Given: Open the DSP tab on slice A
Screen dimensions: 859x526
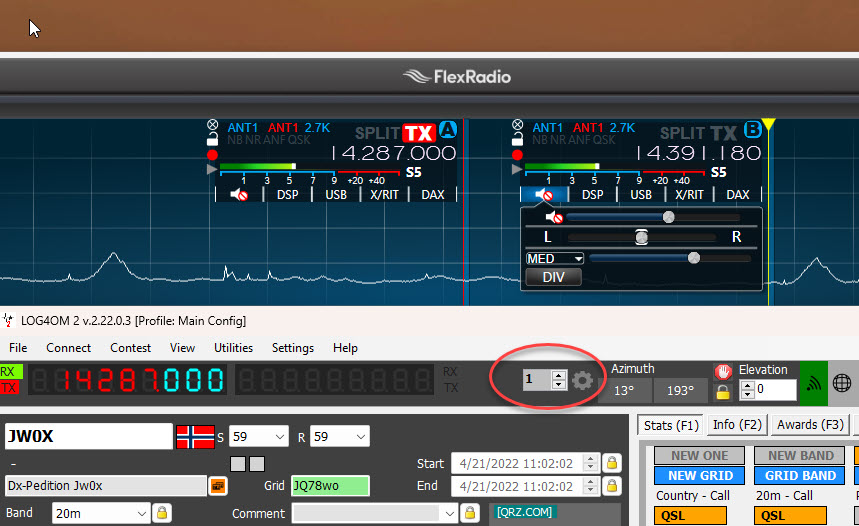Looking at the screenshot, I should coord(288,195).
